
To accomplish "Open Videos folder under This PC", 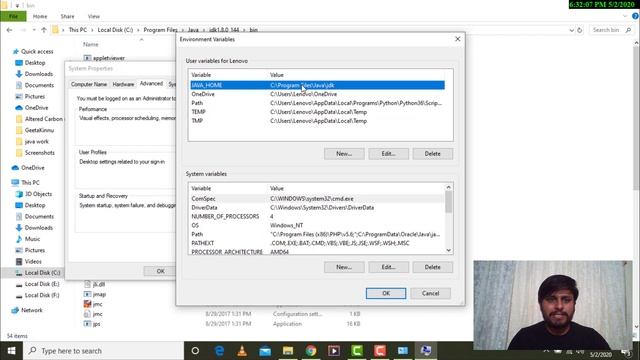I will click(33, 261).
